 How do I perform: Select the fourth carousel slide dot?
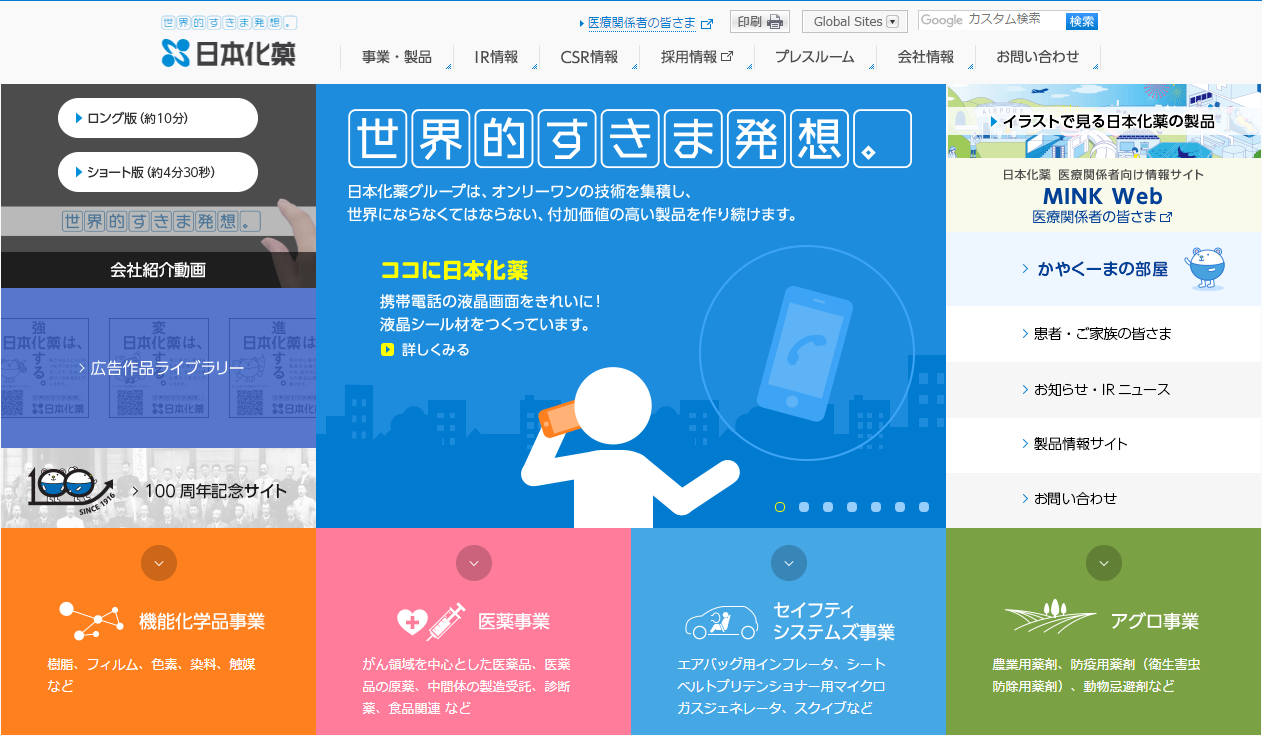852,507
